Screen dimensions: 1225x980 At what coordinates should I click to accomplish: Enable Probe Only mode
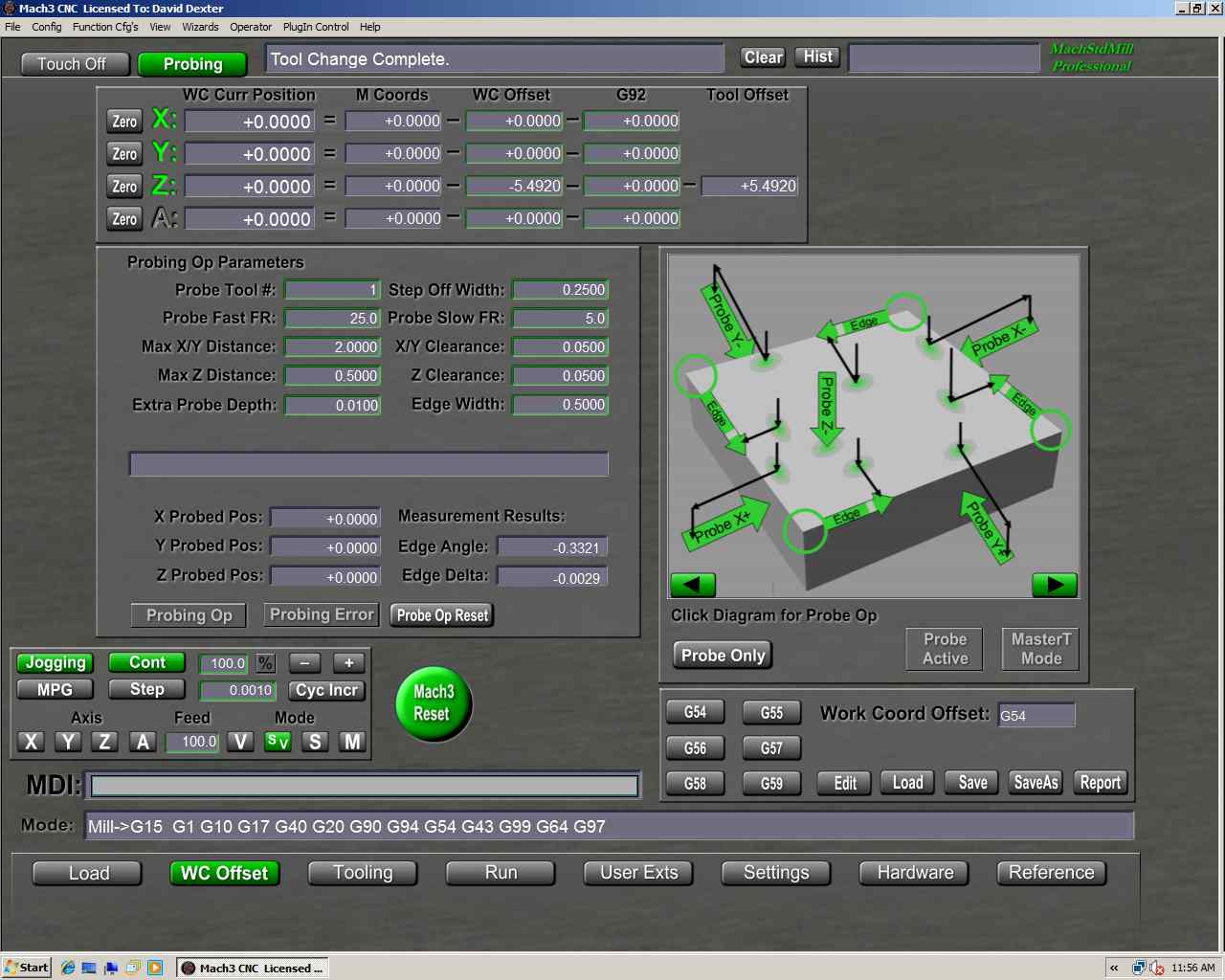(x=722, y=655)
